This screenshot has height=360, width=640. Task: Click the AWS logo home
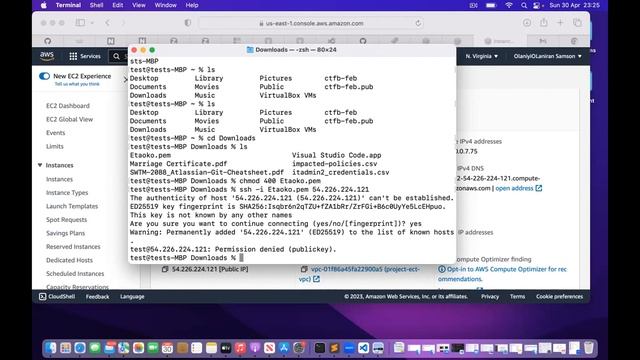[47, 56]
